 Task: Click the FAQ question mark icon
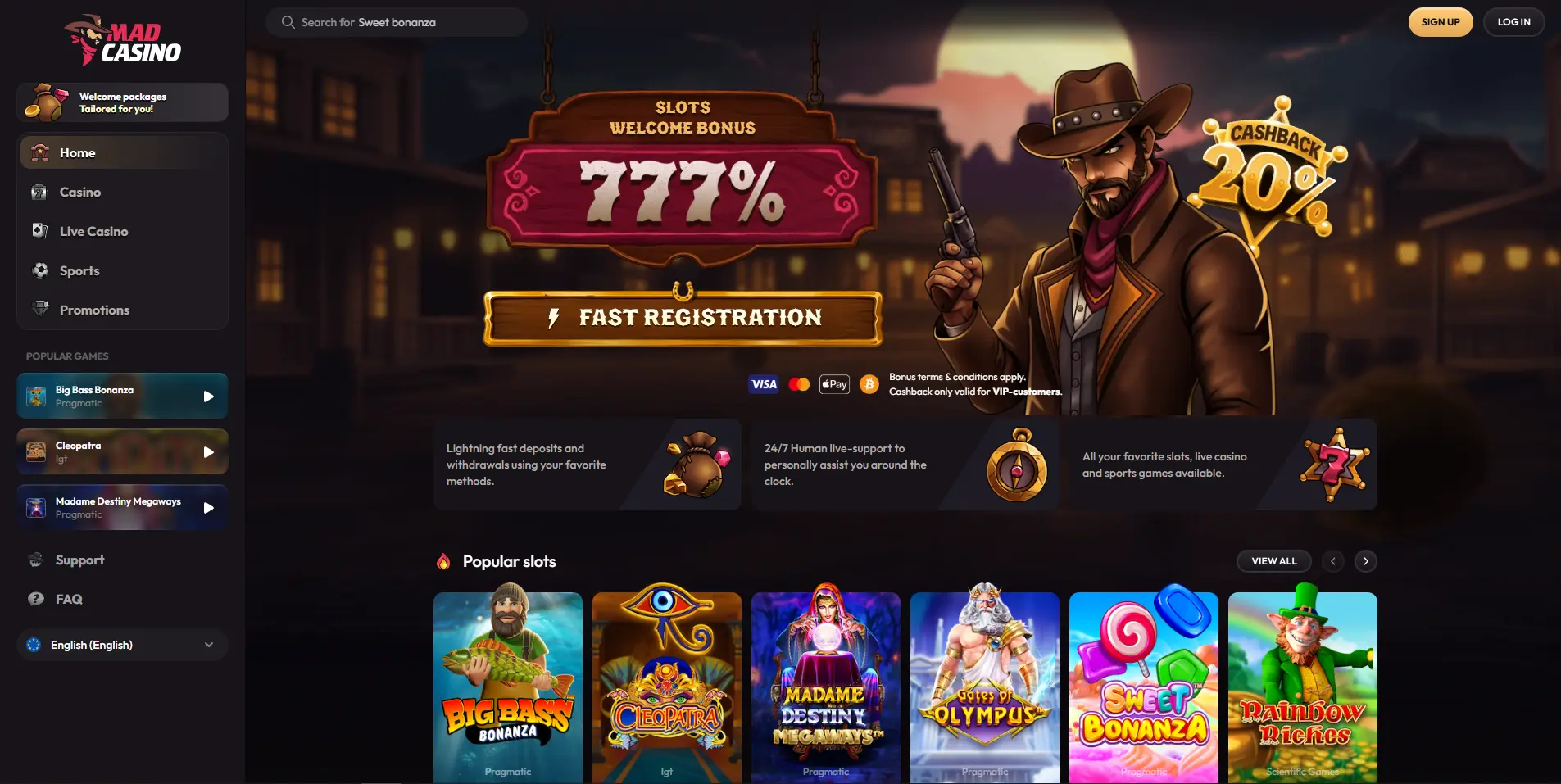click(x=36, y=599)
